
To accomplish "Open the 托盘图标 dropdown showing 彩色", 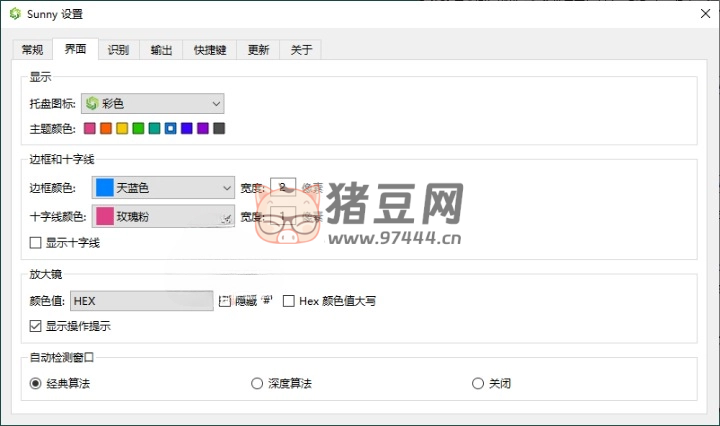I will point(152,103).
